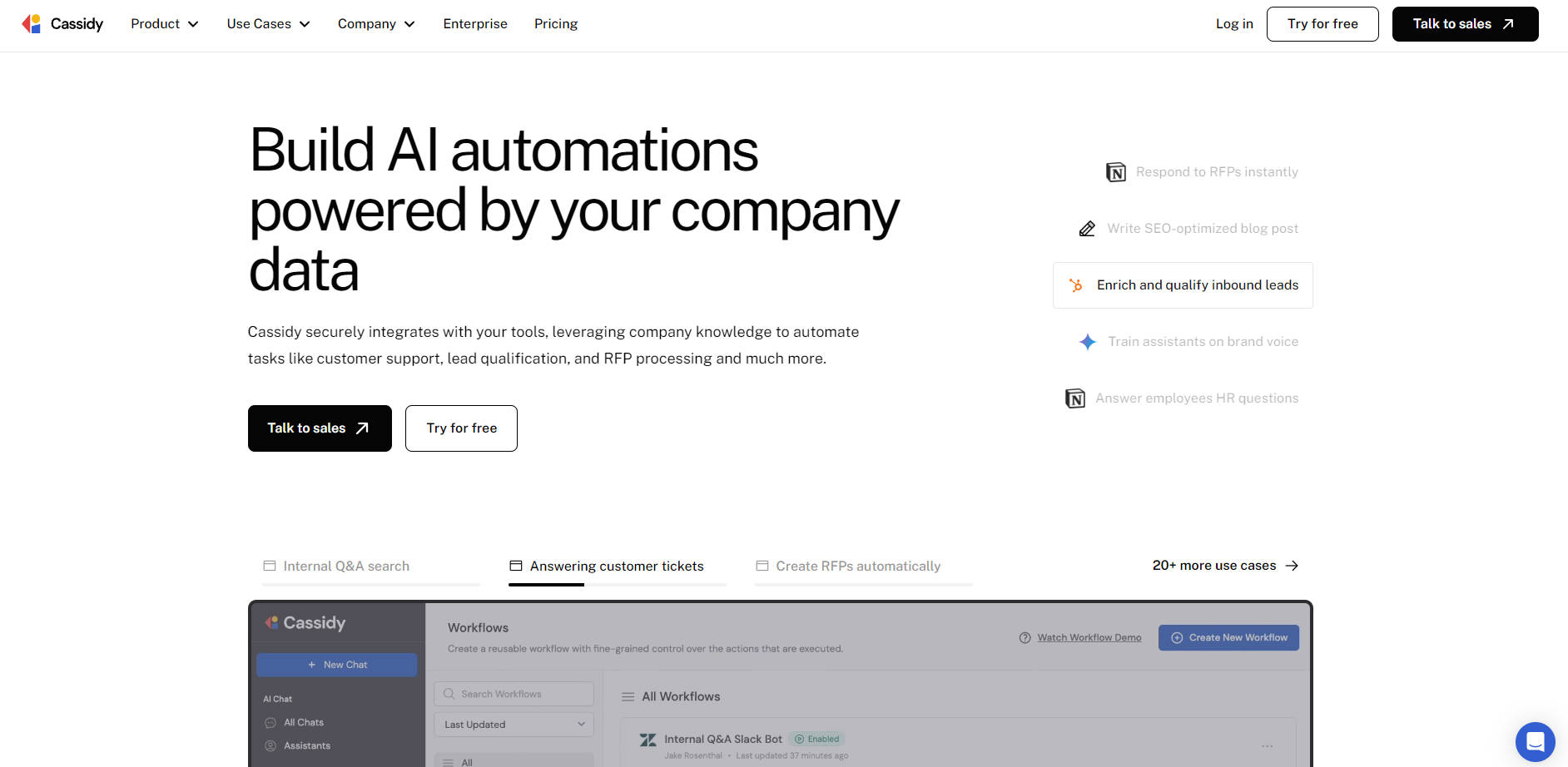Select Enrich and qualify inbound leads card
Image resolution: width=1568 pixels, height=767 pixels.
[x=1183, y=285]
